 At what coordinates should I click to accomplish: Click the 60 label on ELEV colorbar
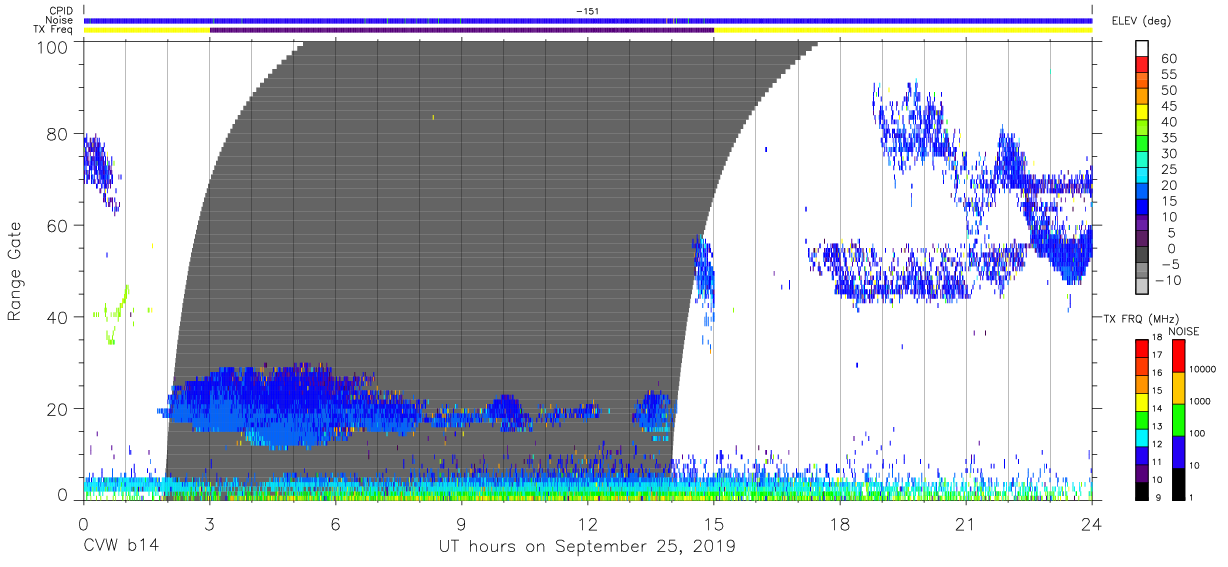pyautogui.click(x=1167, y=58)
